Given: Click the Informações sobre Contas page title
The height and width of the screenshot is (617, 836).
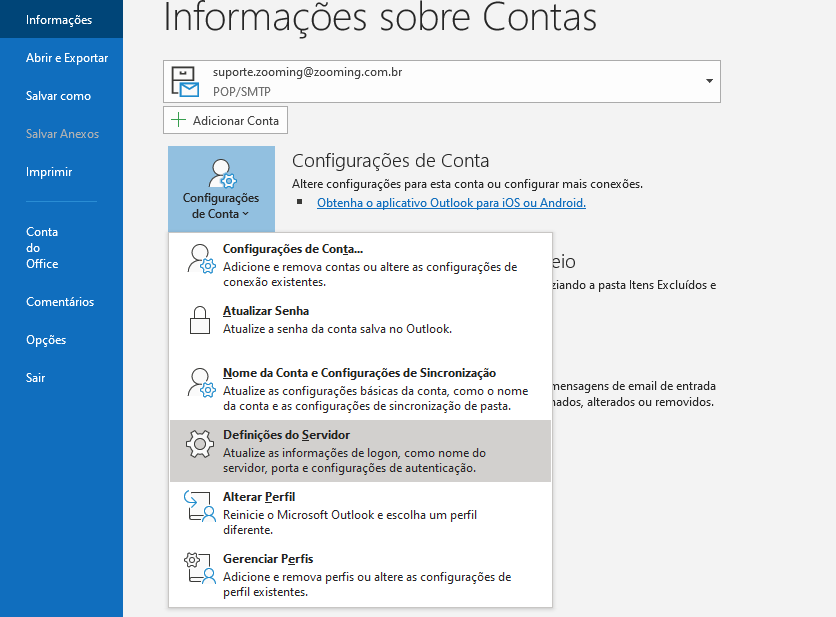Looking at the screenshot, I should [380, 18].
